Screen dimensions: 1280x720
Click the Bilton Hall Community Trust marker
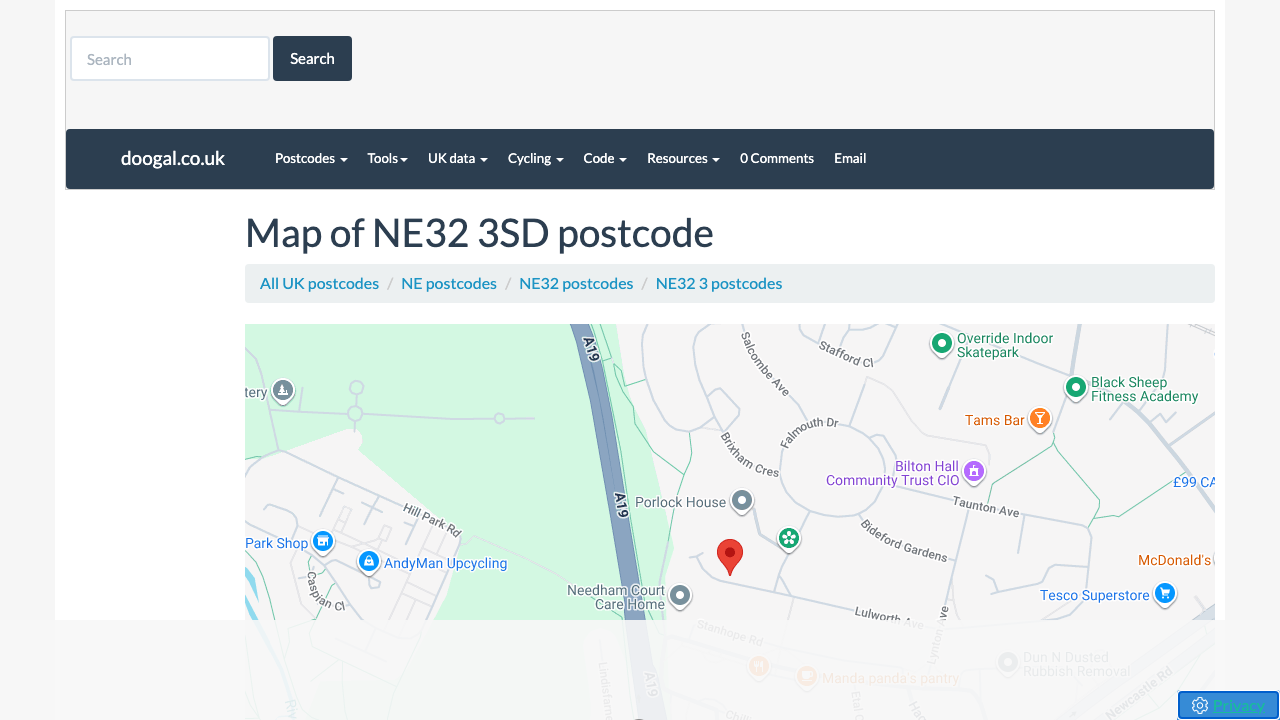click(973, 471)
